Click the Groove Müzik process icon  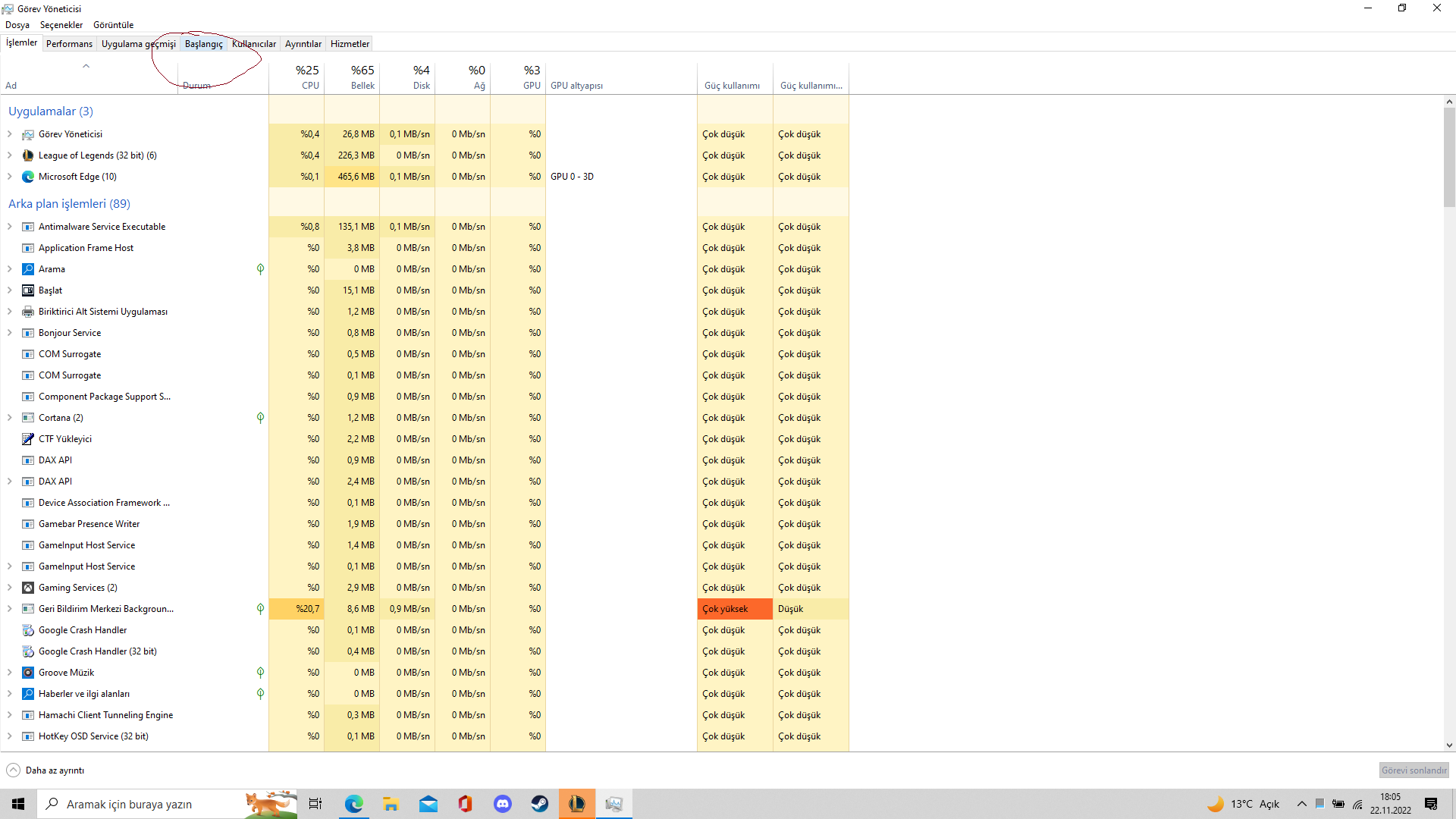point(28,673)
